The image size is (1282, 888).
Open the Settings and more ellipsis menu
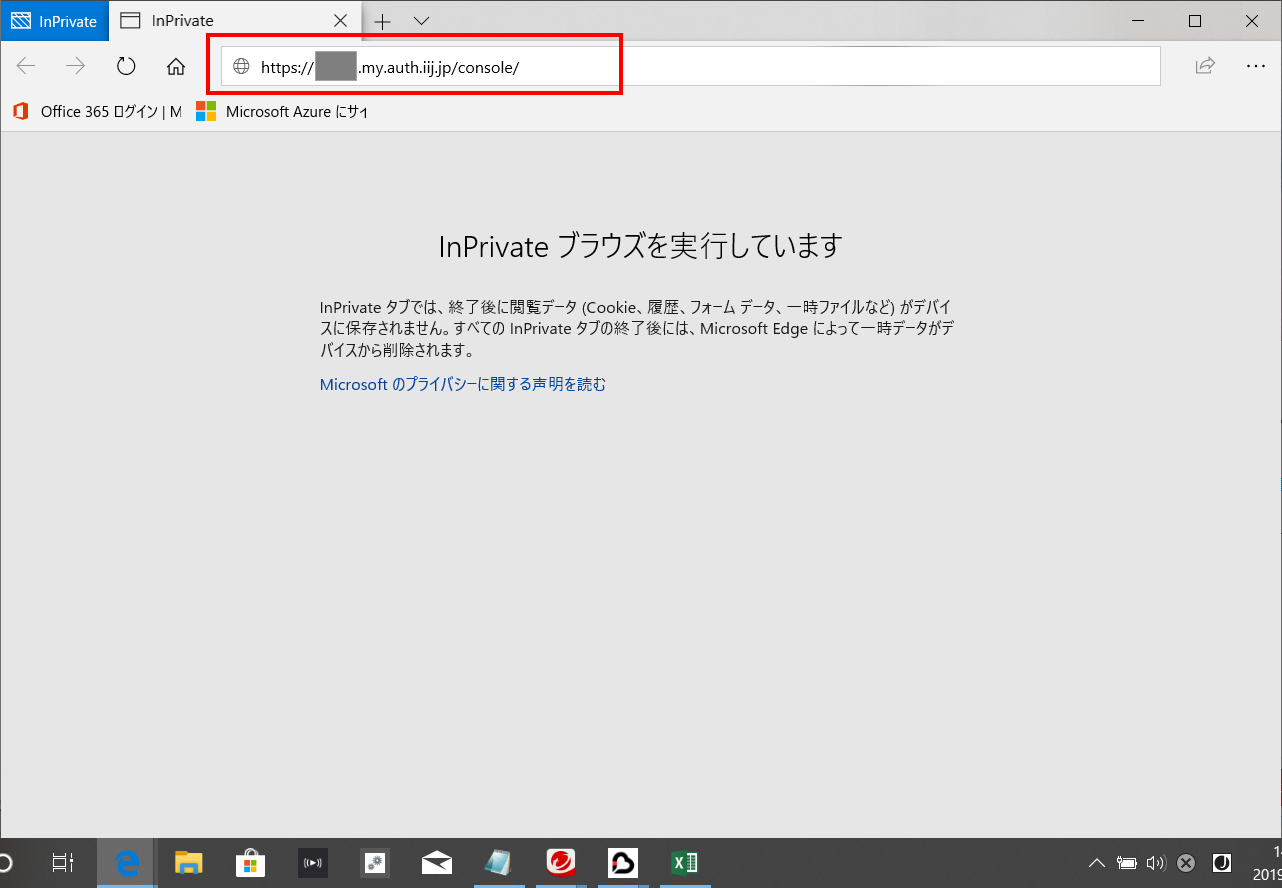[x=1256, y=67]
